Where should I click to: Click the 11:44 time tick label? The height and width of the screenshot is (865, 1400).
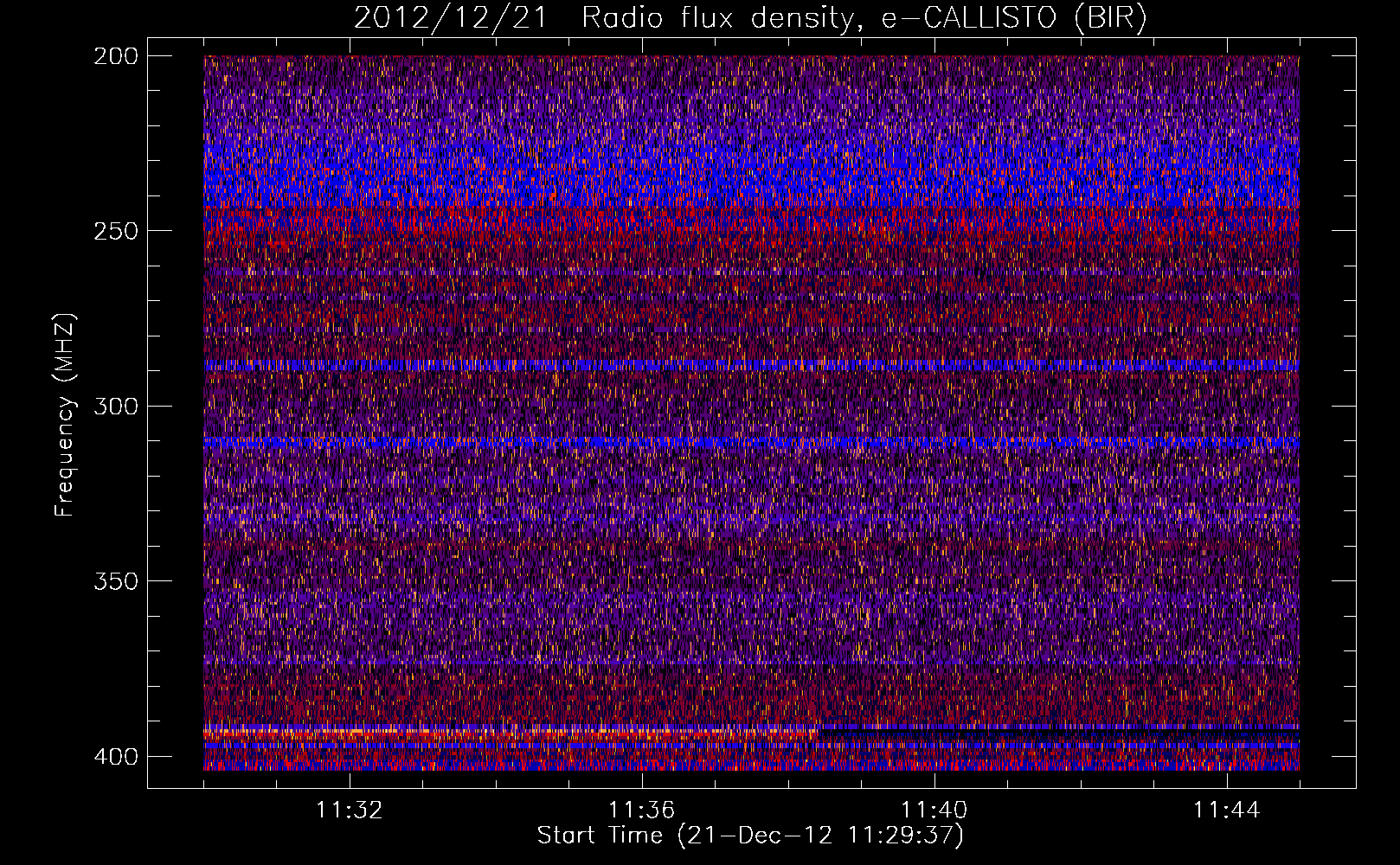(x=1227, y=811)
